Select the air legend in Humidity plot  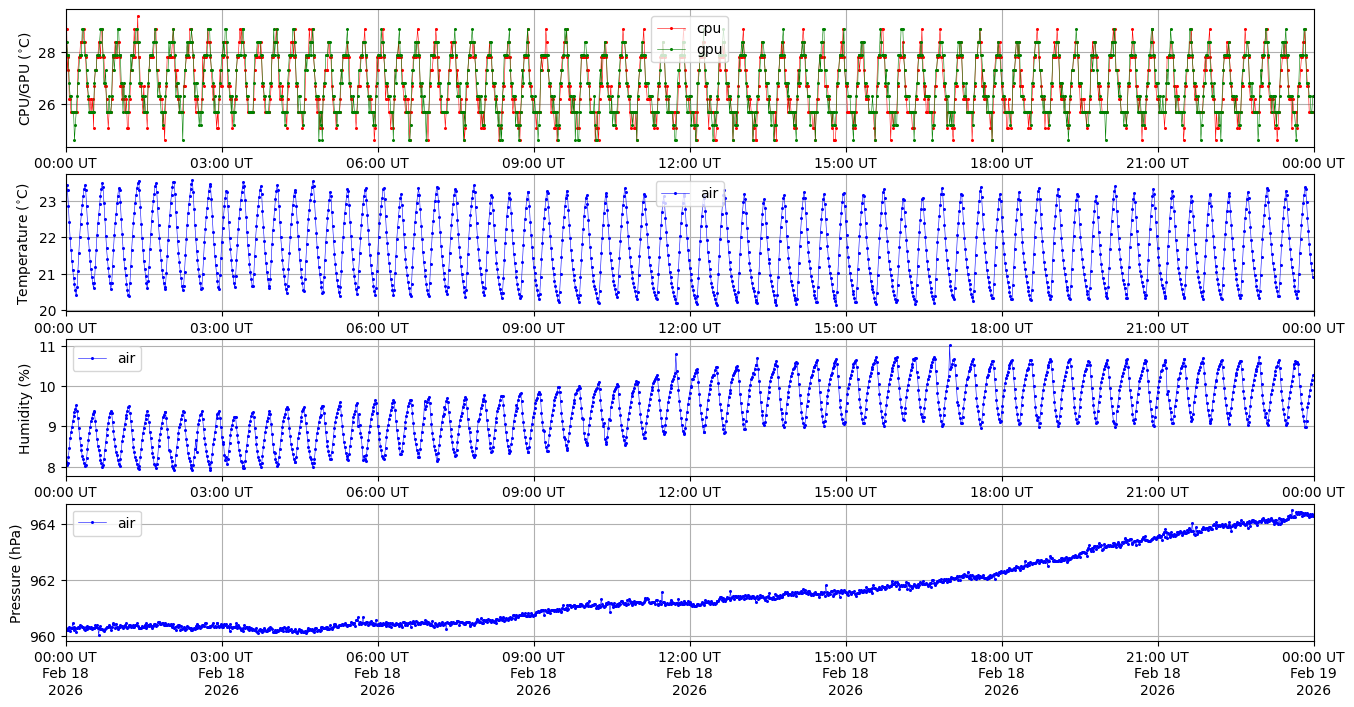[125, 358]
